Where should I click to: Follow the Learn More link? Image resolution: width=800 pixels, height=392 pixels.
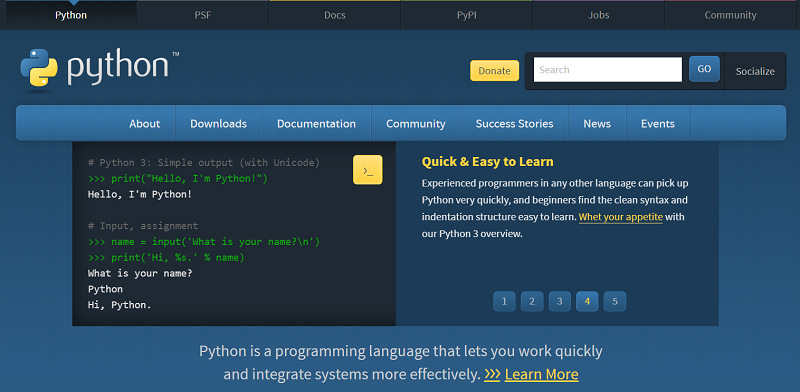(541, 374)
